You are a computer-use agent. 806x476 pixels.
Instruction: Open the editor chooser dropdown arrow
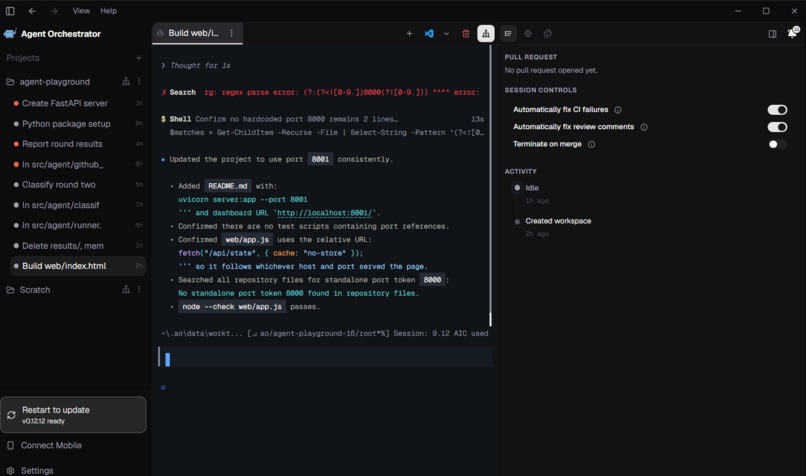(446, 34)
